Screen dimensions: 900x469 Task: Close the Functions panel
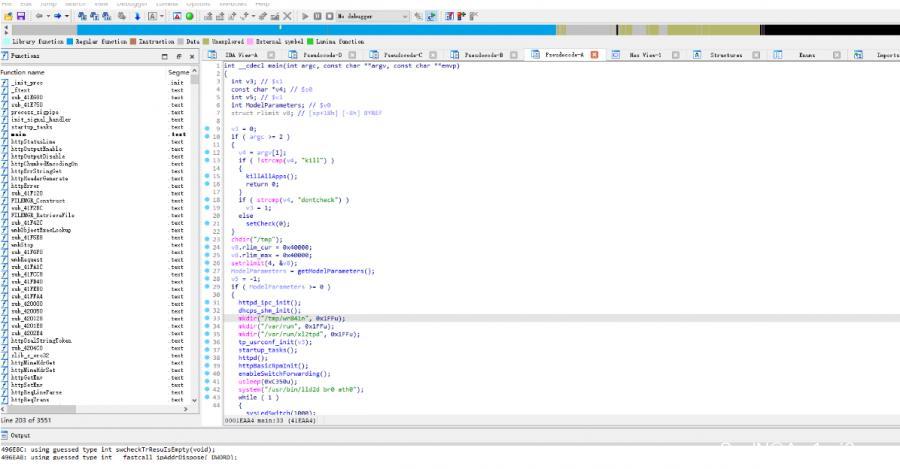point(192,56)
